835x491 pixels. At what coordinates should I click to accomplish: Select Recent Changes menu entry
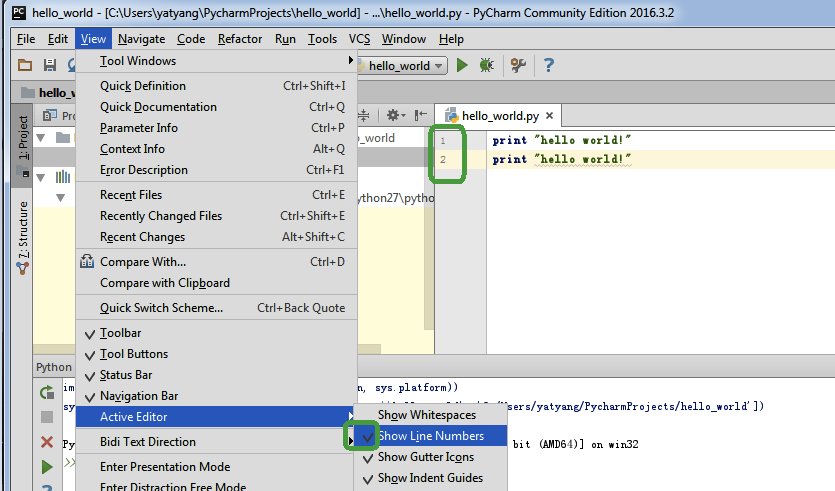point(216,237)
